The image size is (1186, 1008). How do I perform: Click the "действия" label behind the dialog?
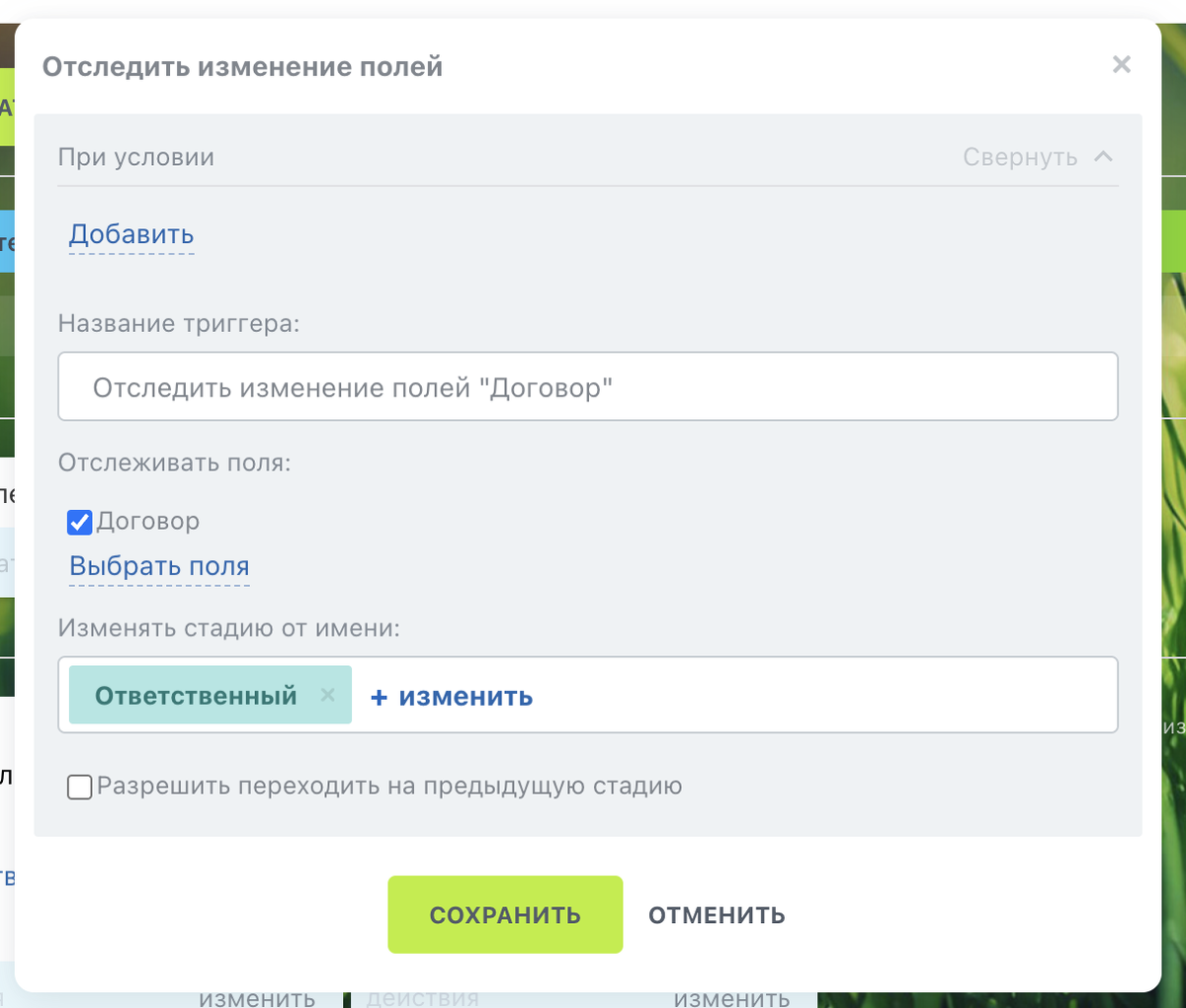(x=423, y=998)
